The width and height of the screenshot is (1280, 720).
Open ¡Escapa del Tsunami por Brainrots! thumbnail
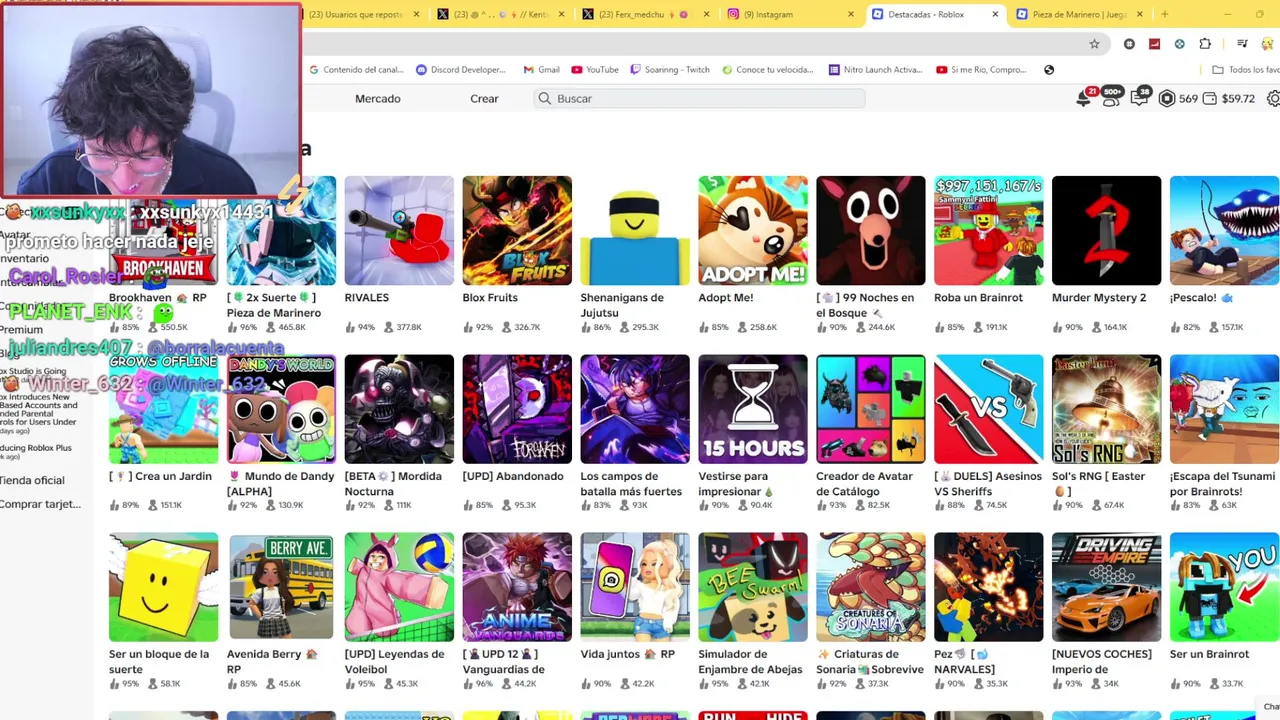(x=1224, y=409)
